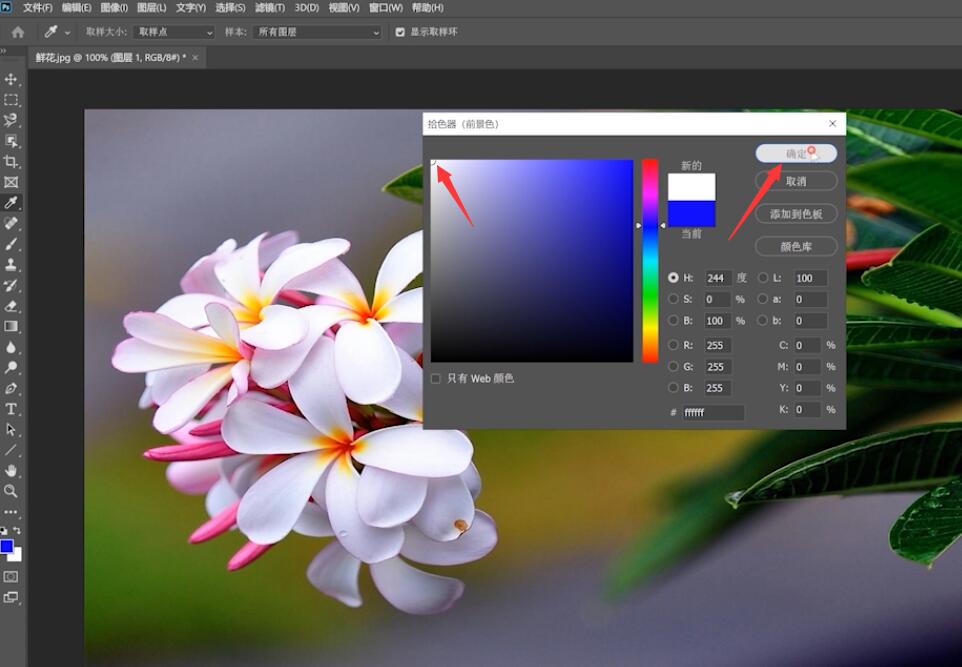Click the hex color # input field
Viewport: 962px width, 667px height.
tap(713, 412)
